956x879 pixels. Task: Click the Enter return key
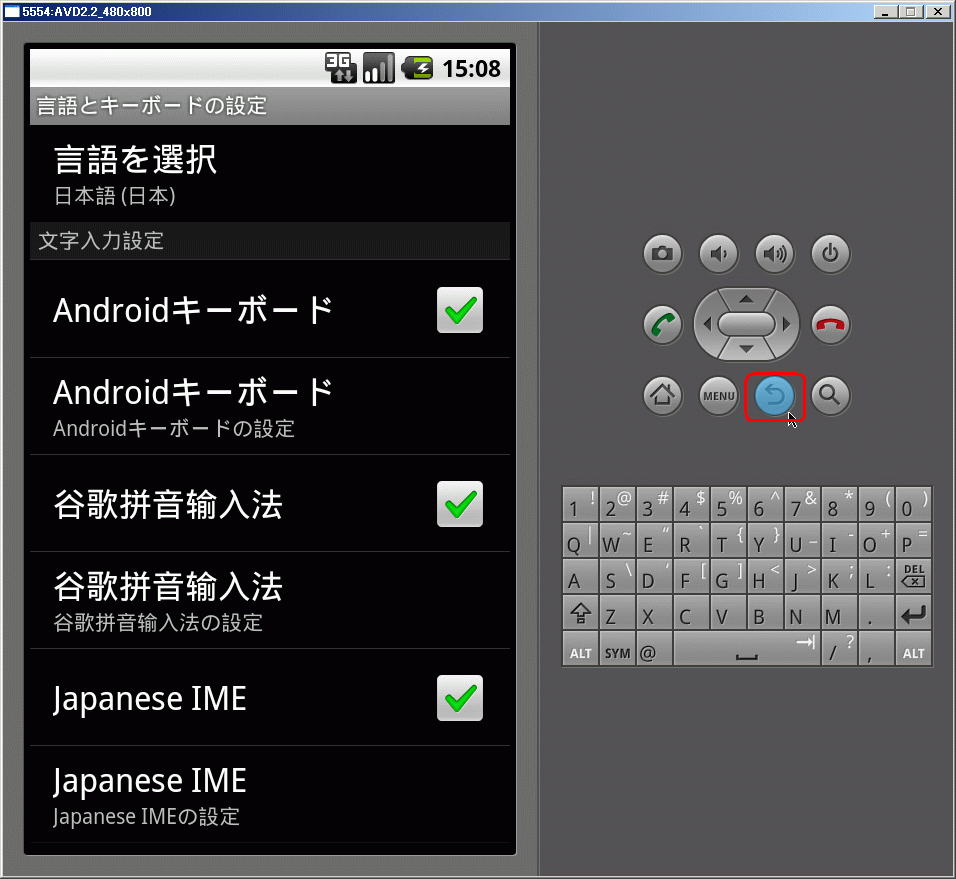tap(913, 613)
